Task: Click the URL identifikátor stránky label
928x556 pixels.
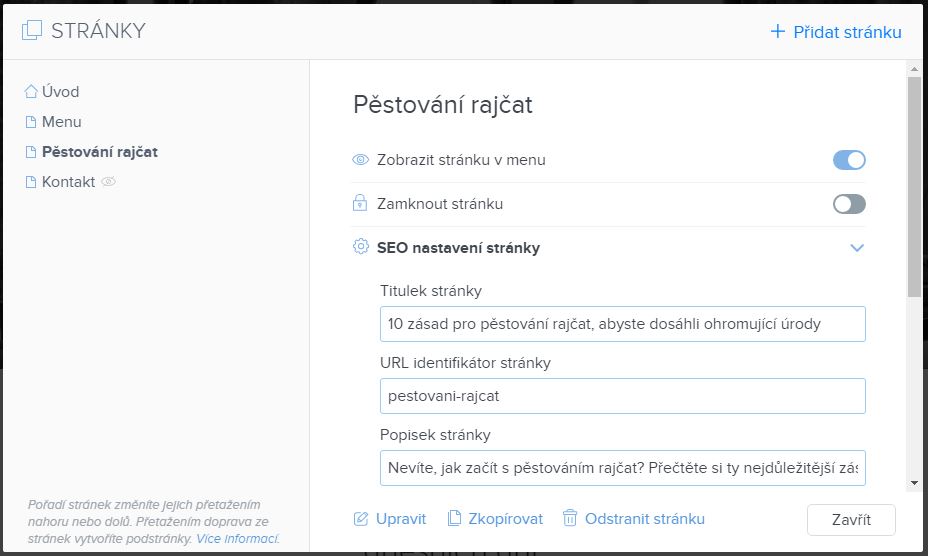Action: point(465,363)
